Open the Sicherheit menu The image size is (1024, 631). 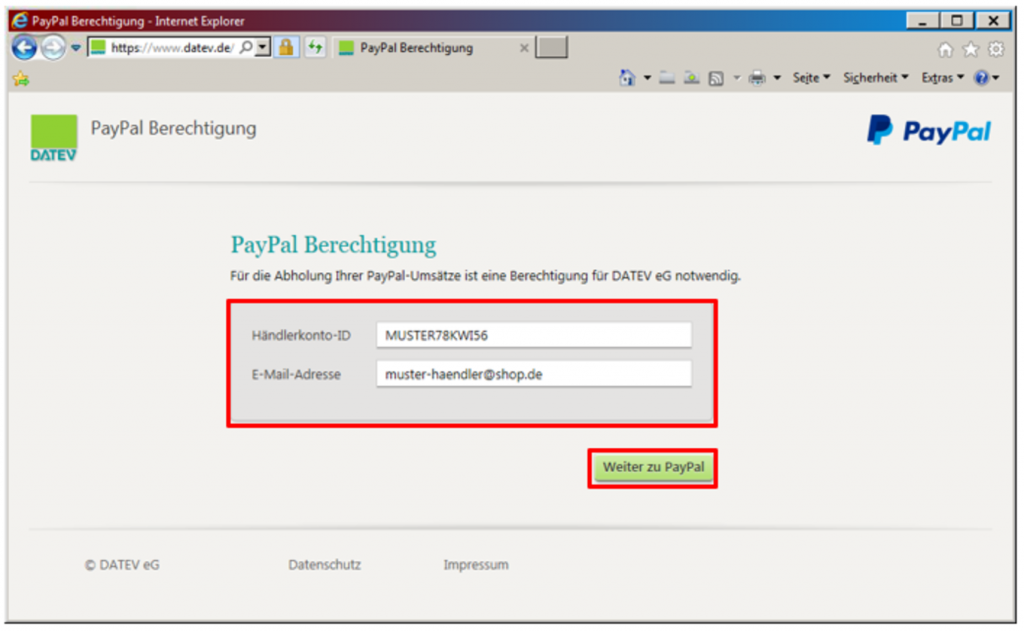(875, 78)
